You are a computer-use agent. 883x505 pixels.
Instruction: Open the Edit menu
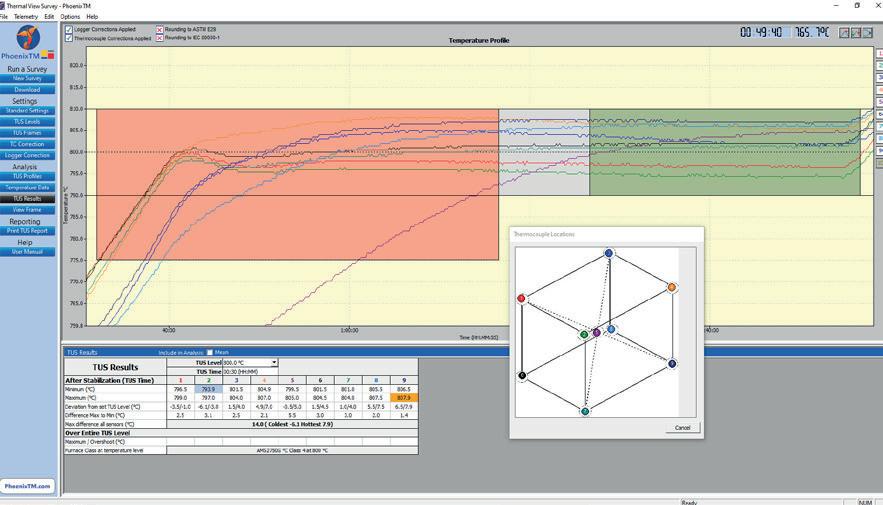50,17
